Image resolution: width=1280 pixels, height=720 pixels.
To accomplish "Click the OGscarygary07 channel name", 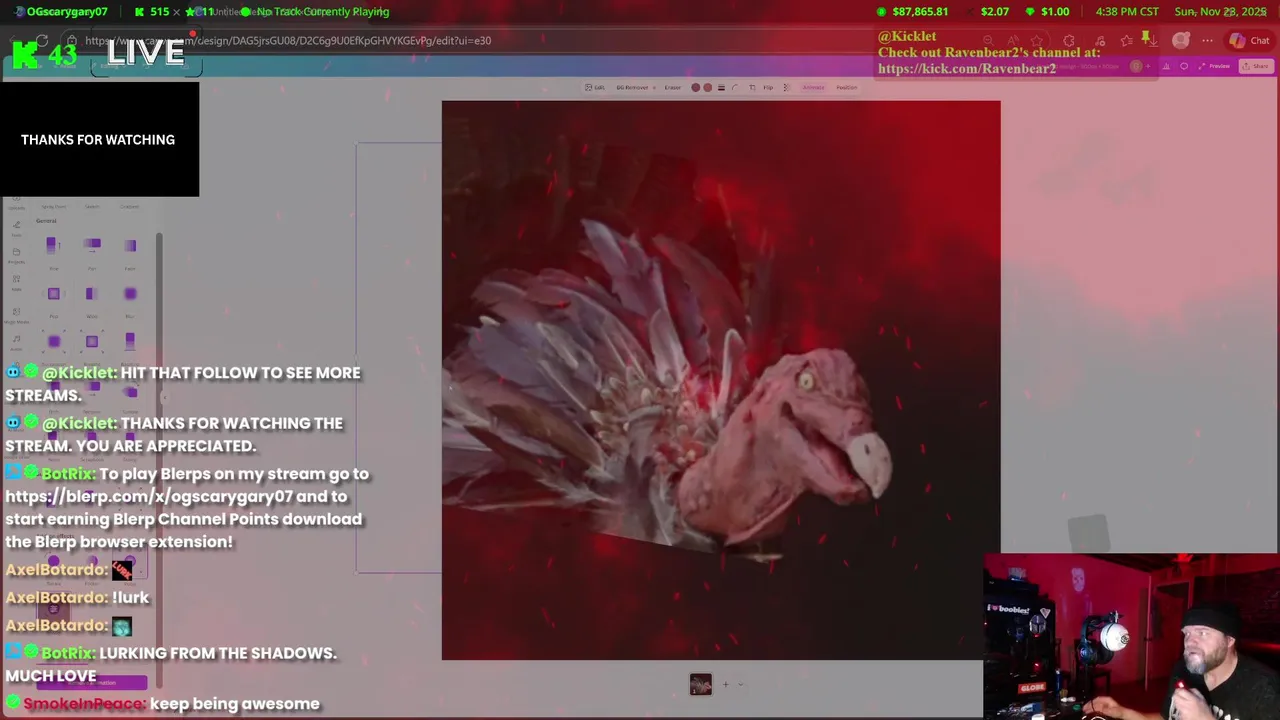I will (x=67, y=11).
